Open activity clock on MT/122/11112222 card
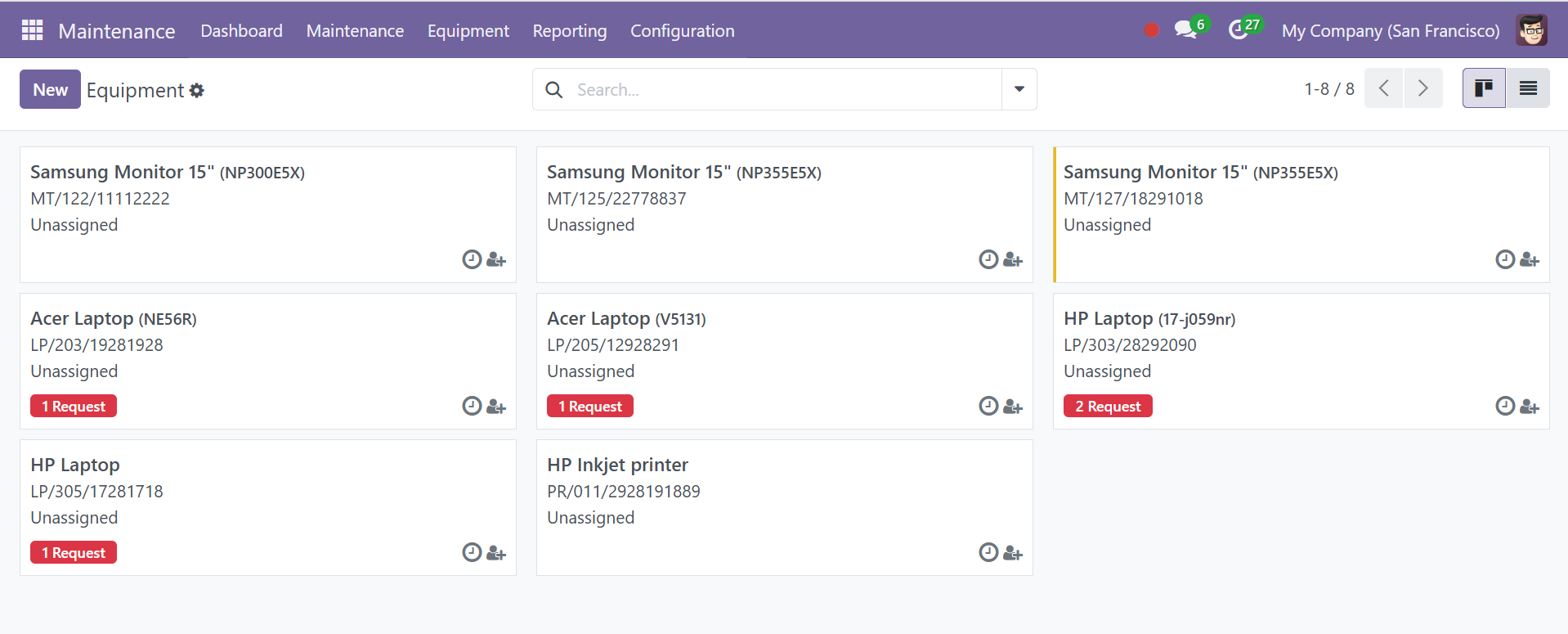The height and width of the screenshot is (634, 1568). tap(472, 259)
